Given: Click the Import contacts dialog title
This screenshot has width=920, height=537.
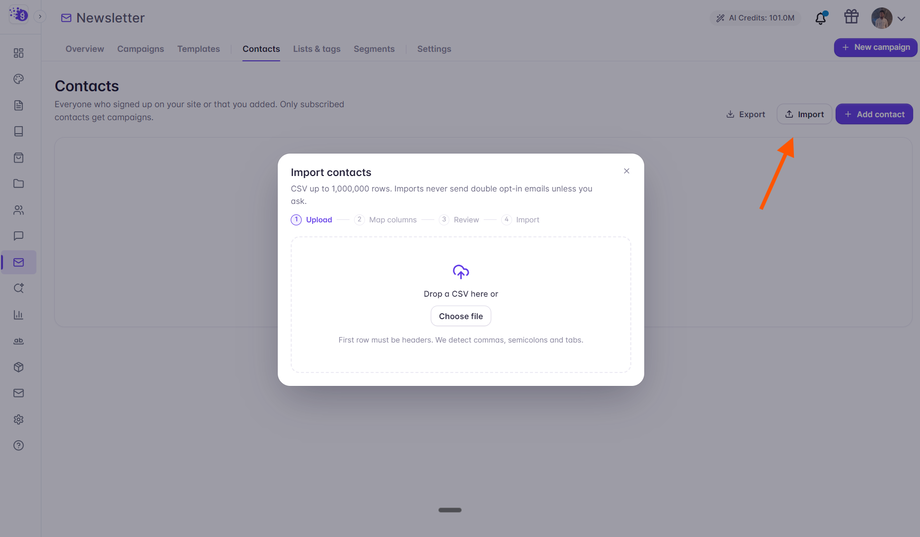Looking at the screenshot, I should (331, 173).
